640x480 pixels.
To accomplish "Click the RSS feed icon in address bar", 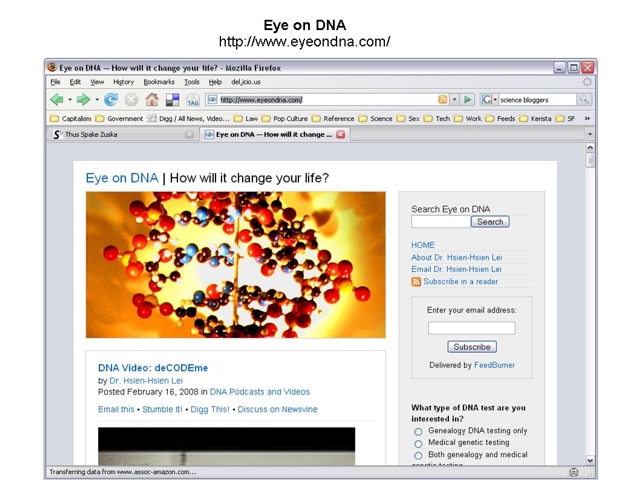I will [x=443, y=100].
